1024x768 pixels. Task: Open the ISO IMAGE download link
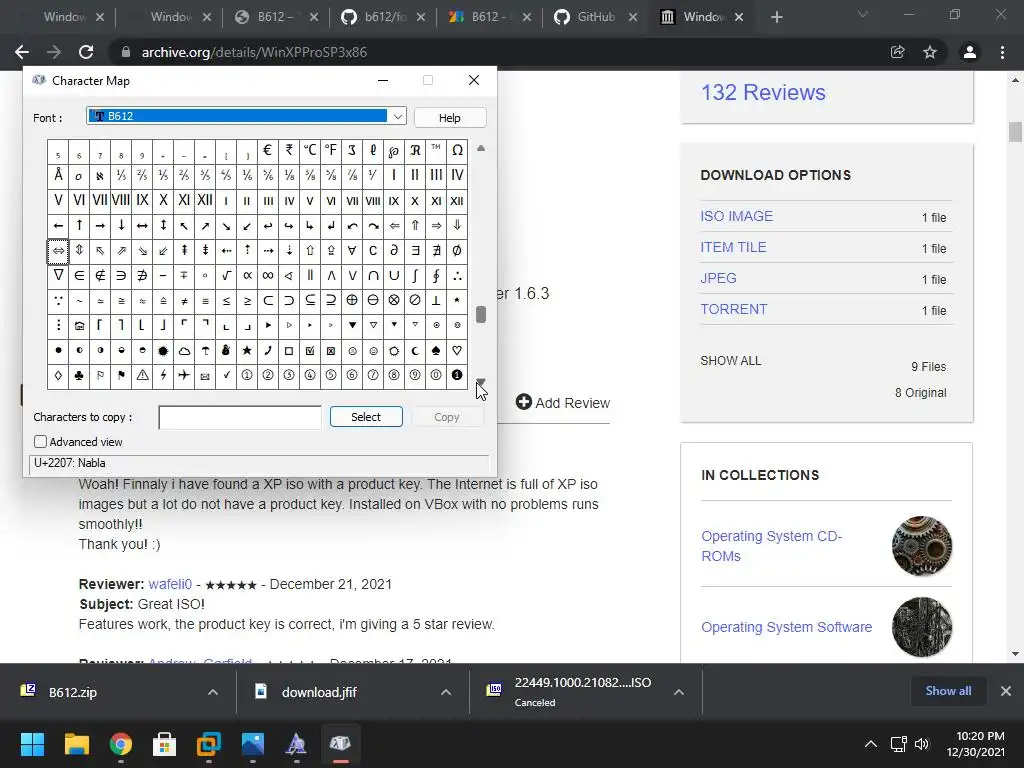(x=737, y=216)
